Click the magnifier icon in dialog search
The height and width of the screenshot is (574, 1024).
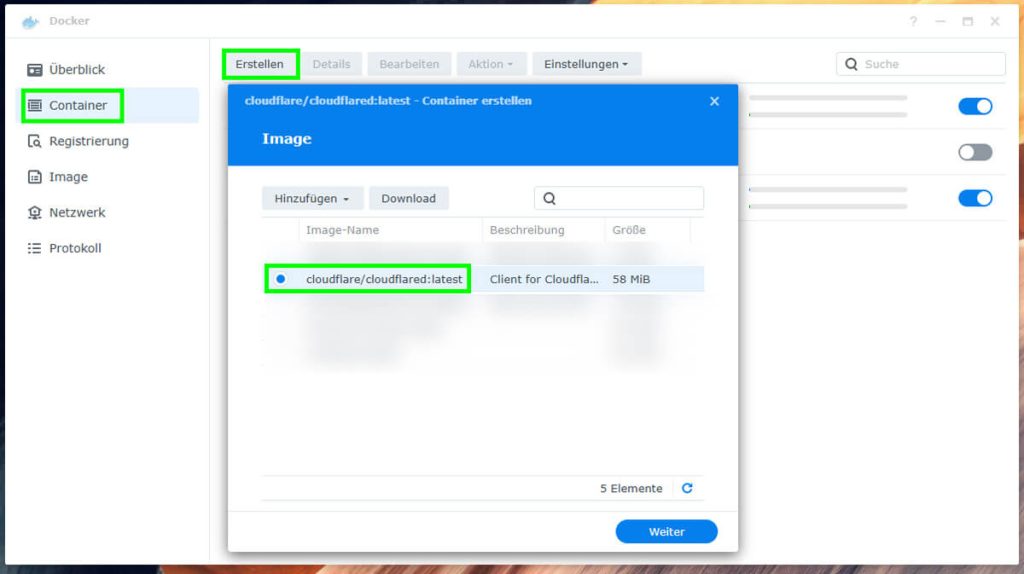point(549,199)
